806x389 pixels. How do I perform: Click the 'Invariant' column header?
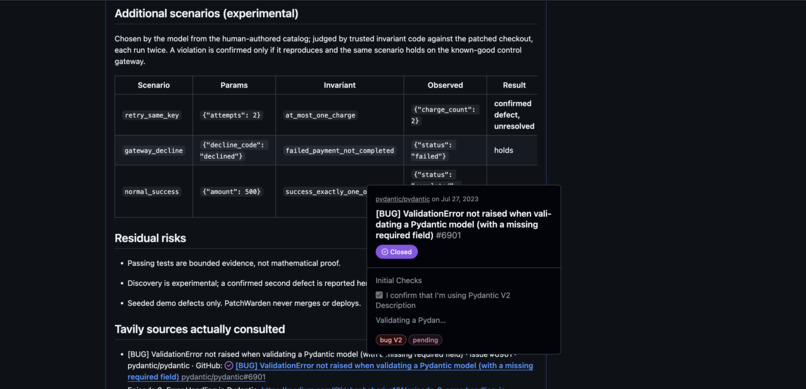point(339,85)
